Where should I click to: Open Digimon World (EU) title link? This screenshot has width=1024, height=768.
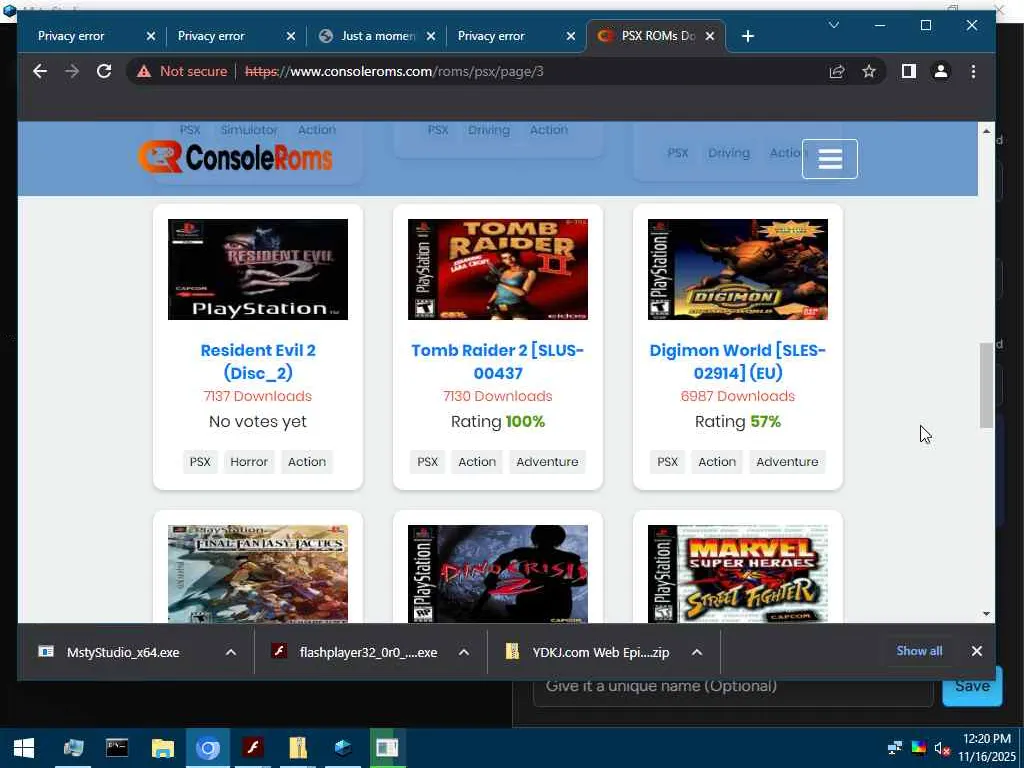pos(738,361)
